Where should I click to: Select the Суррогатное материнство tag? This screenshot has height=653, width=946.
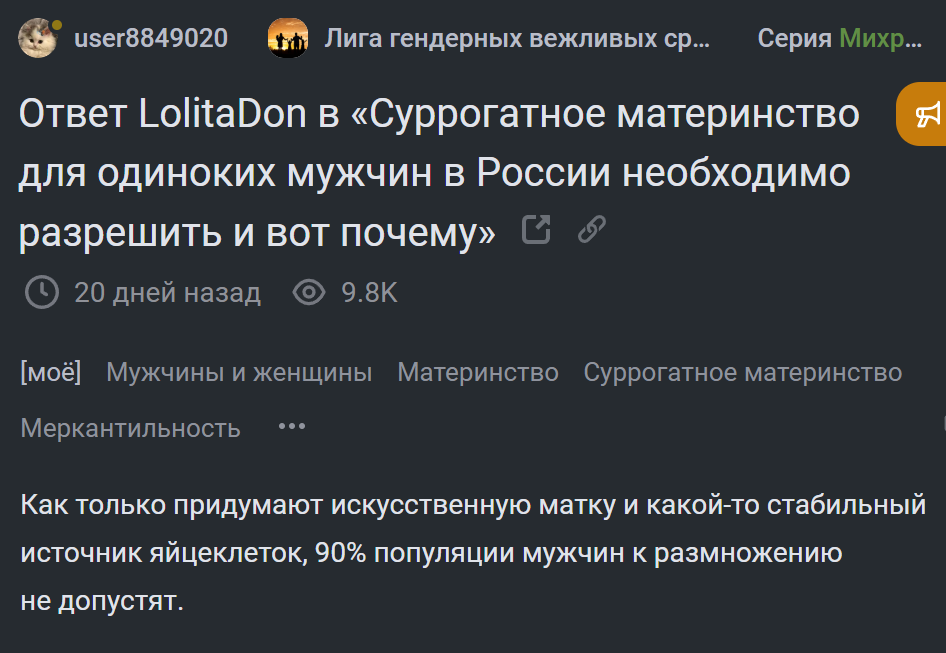(742, 373)
